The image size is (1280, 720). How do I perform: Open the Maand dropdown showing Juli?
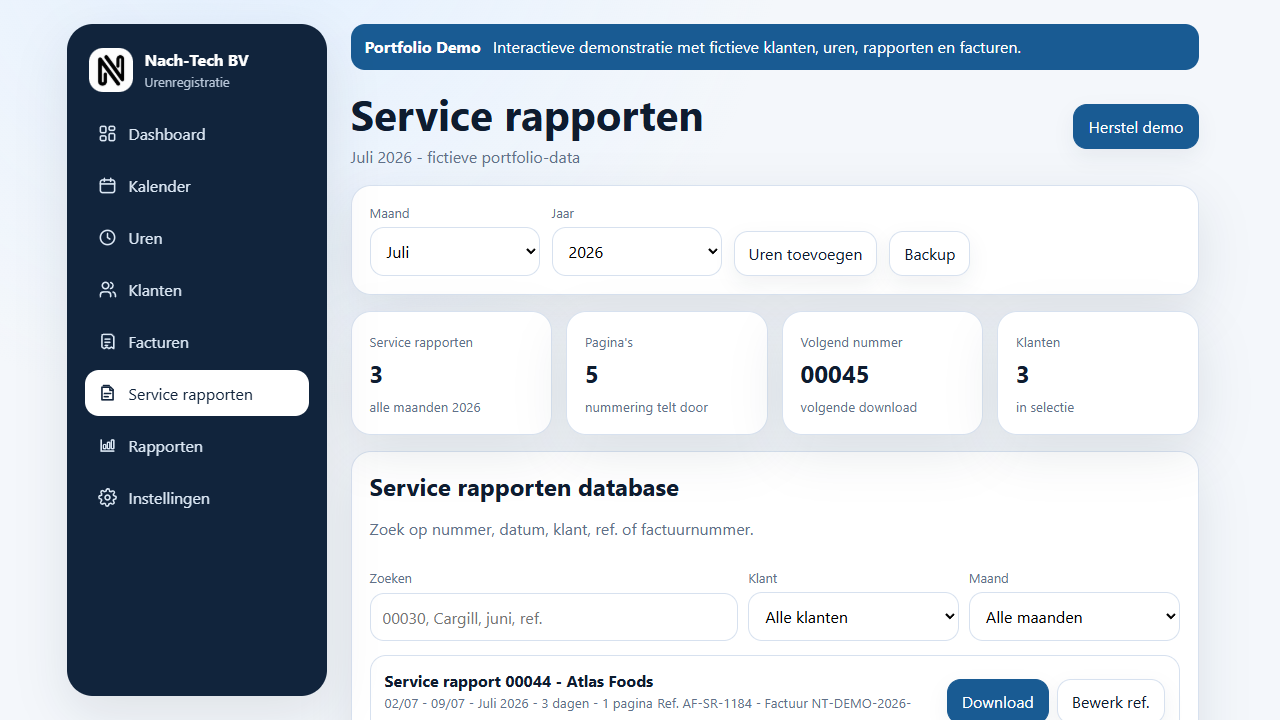pos(455,252)
